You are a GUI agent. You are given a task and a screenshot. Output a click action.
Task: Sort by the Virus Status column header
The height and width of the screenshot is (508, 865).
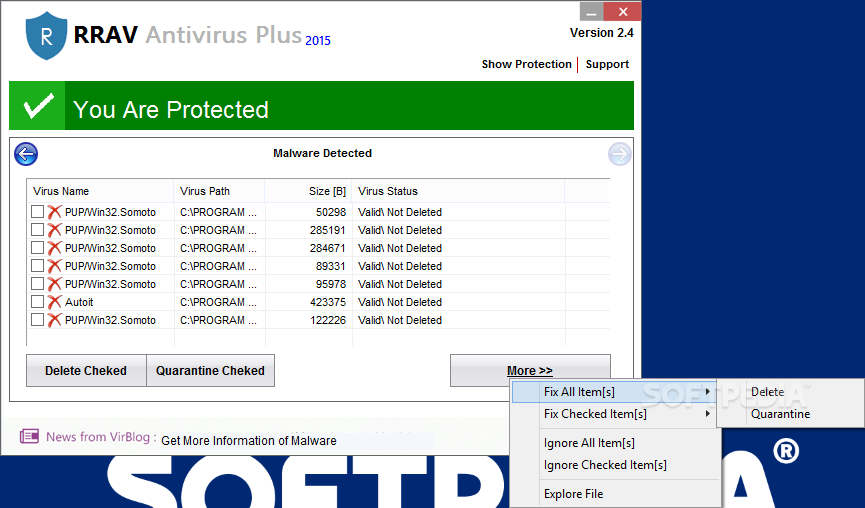(458, 191)
